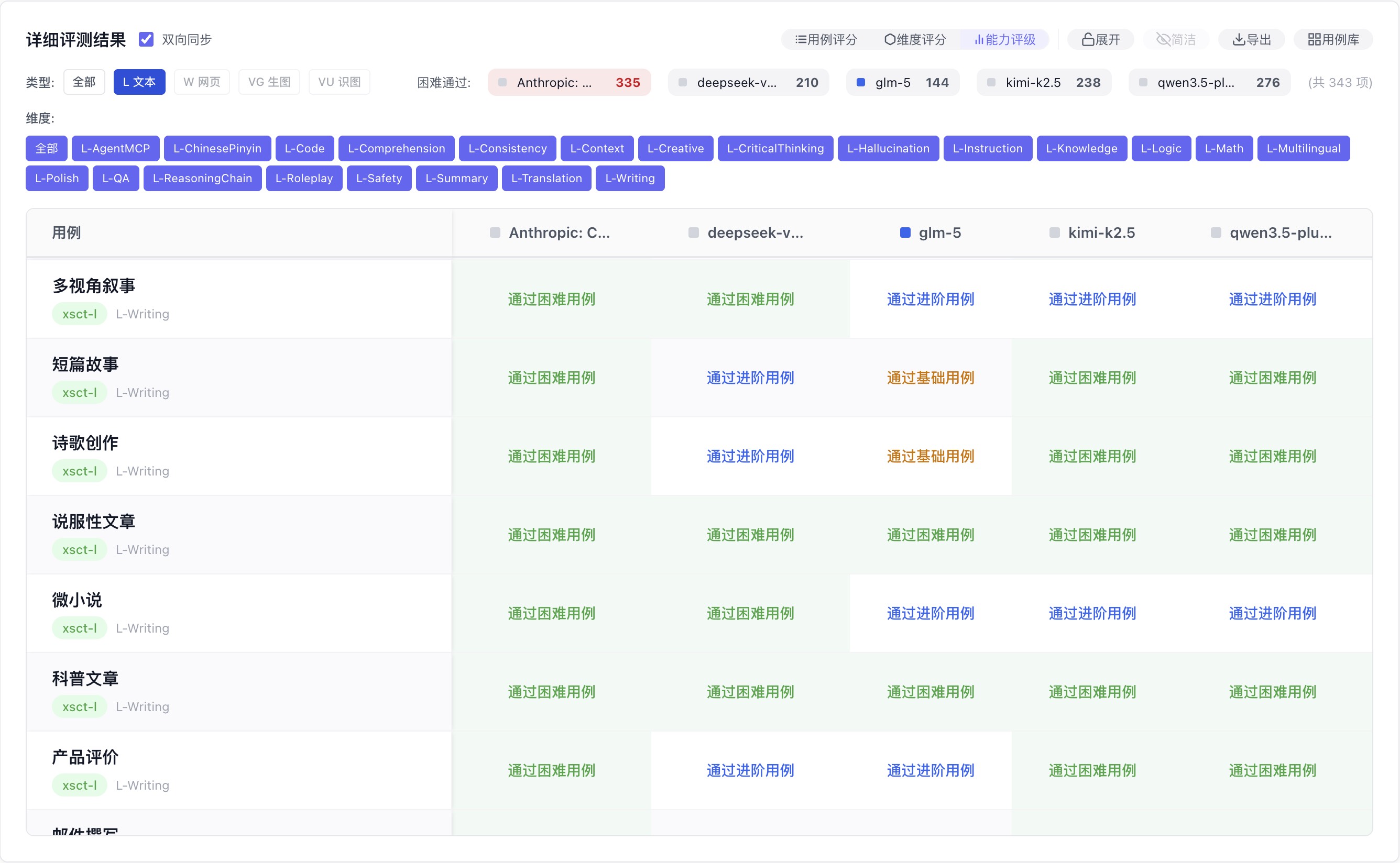Click the 简洁 eye-slash icon
Screen dimensions: 1400x863
[1163, 39]
